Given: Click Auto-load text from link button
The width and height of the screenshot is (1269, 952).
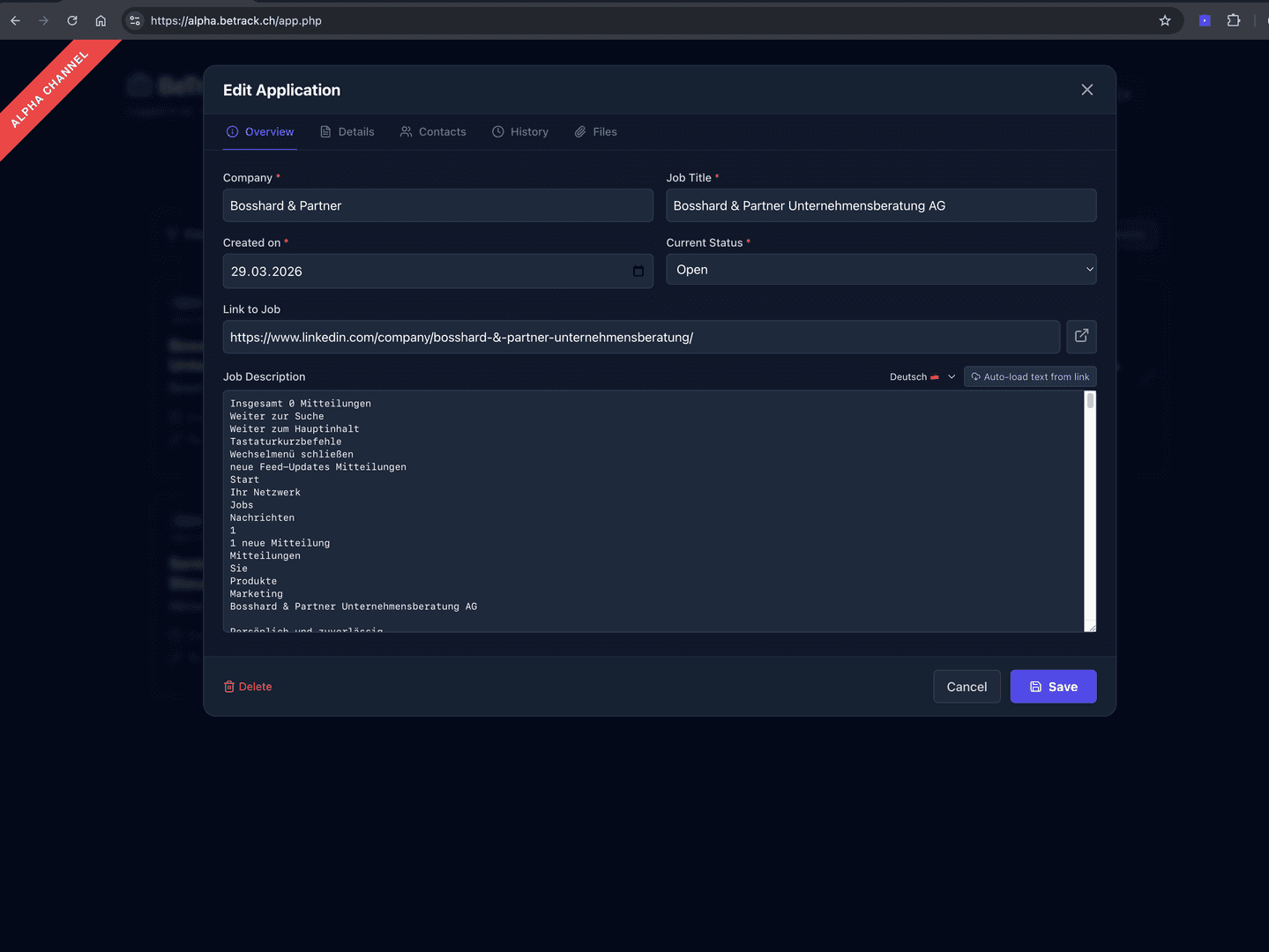Looking at the screenshot, I should point(1030,377).
